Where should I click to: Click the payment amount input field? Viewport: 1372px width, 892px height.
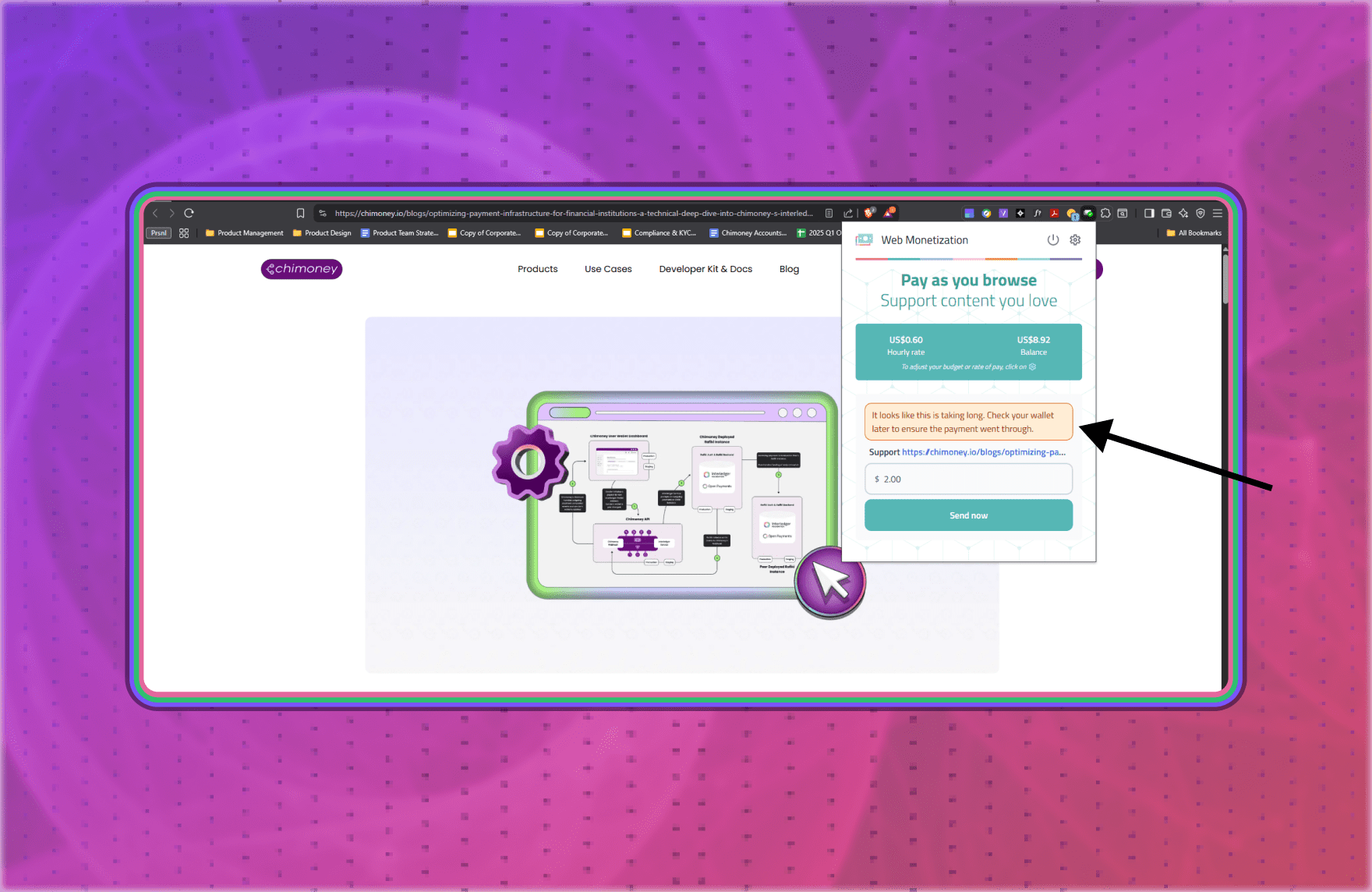click(x=968, y=480)
